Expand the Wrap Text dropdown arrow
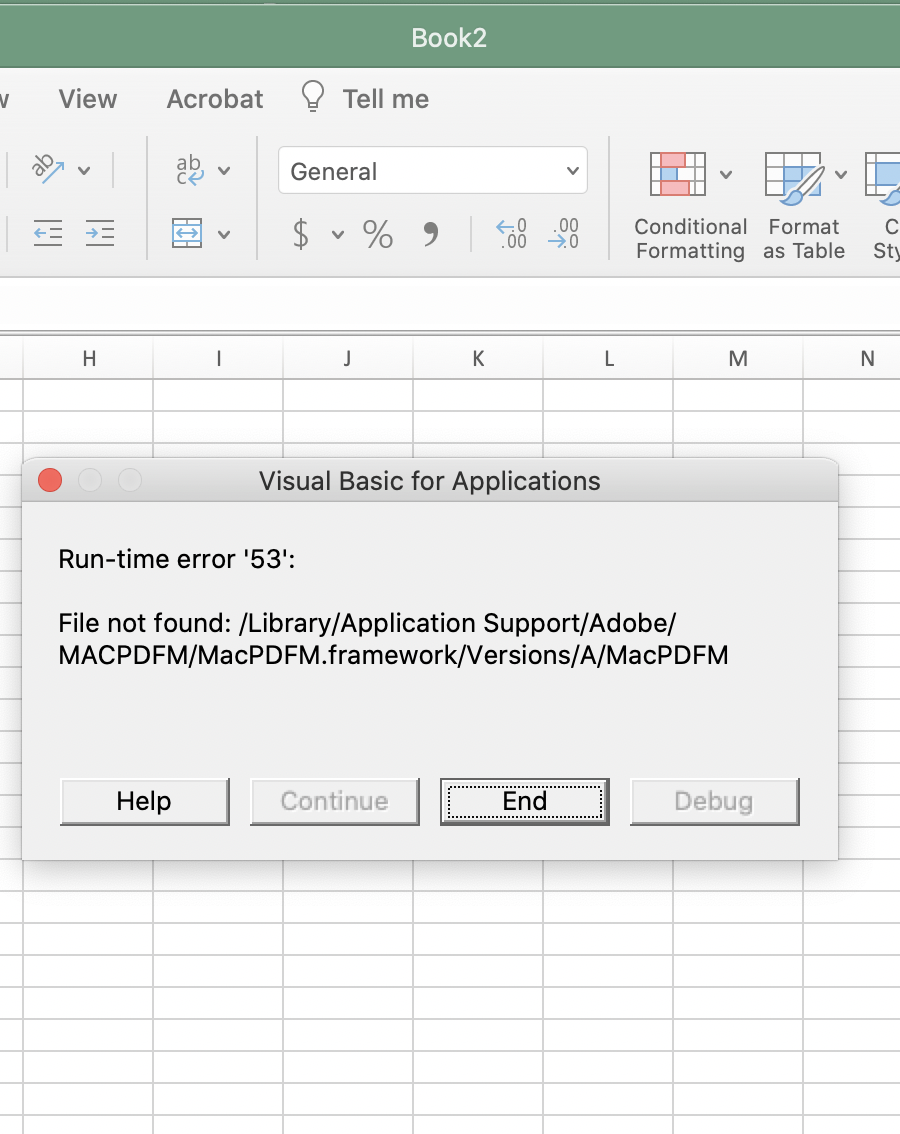 [x=224, y=171]
